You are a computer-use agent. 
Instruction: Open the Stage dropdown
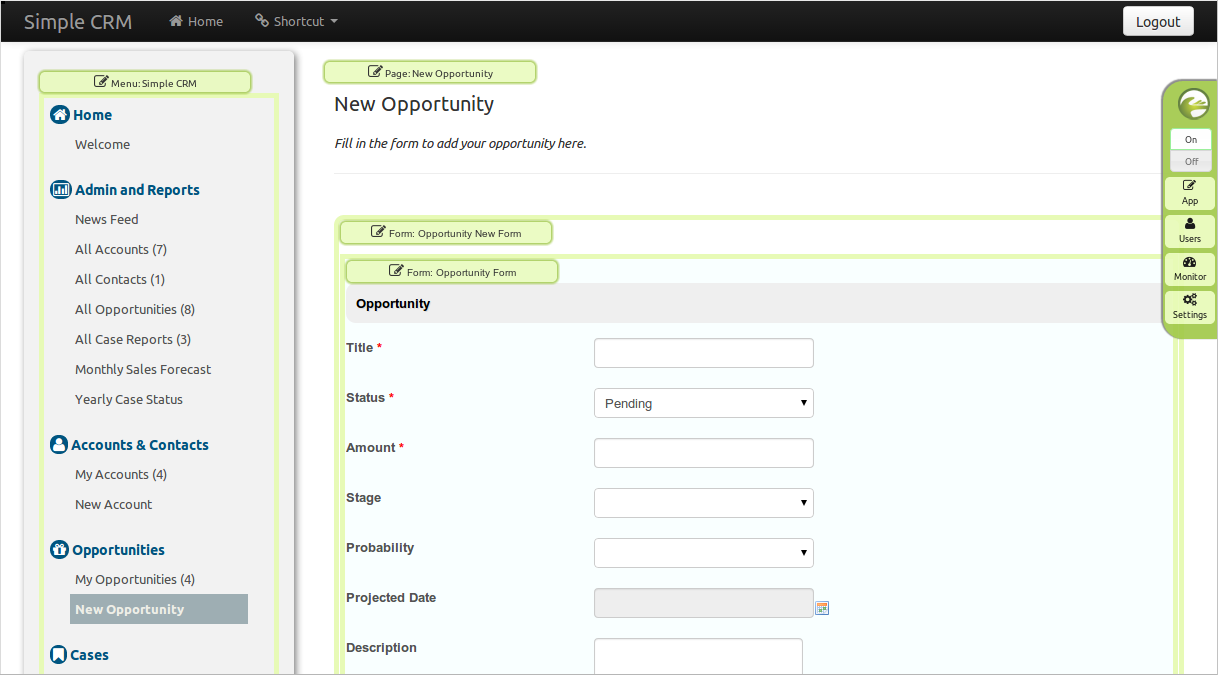pyautogui.click(x=704, y=503)
